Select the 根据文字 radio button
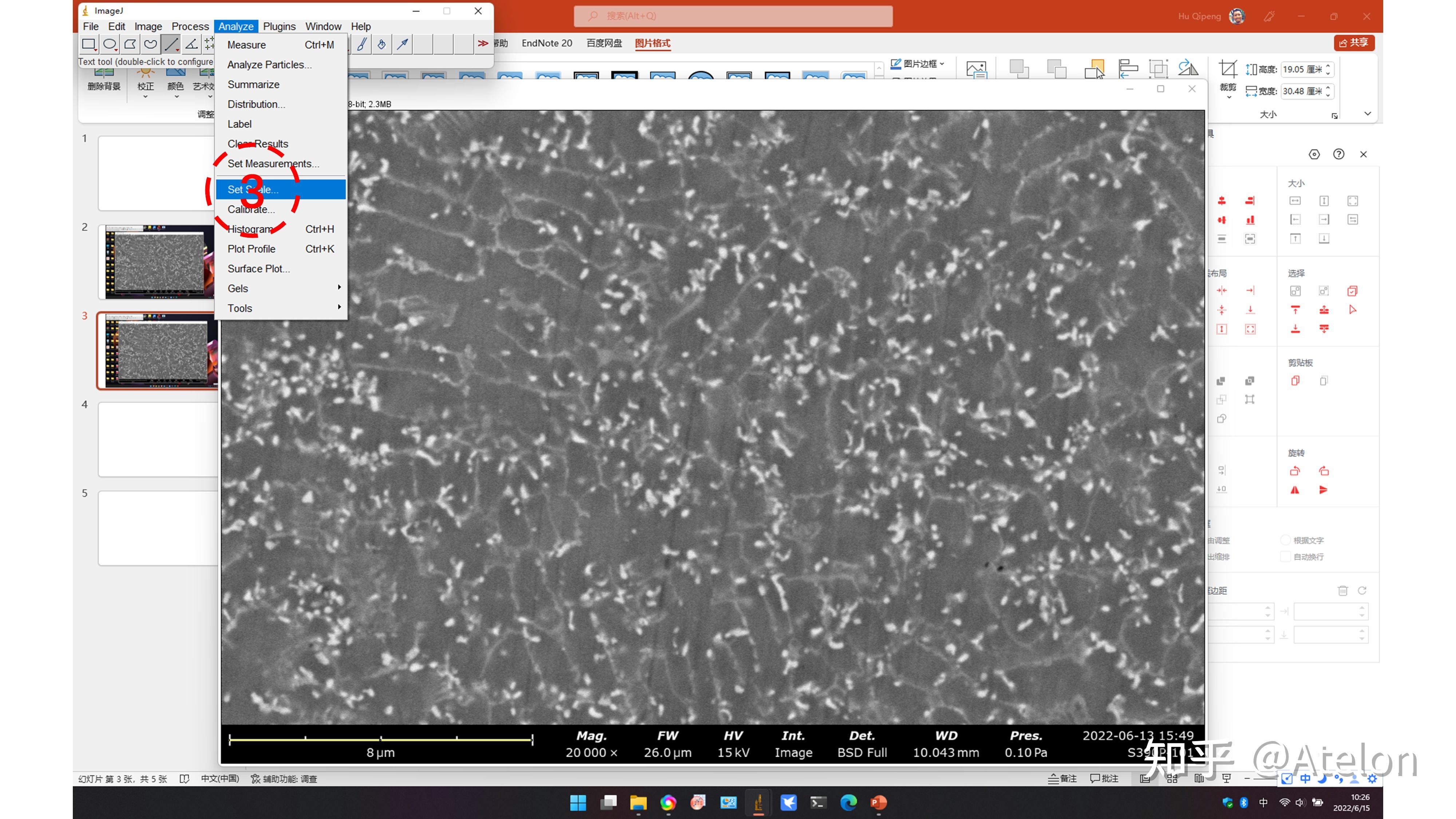 tap(1286, 540)
